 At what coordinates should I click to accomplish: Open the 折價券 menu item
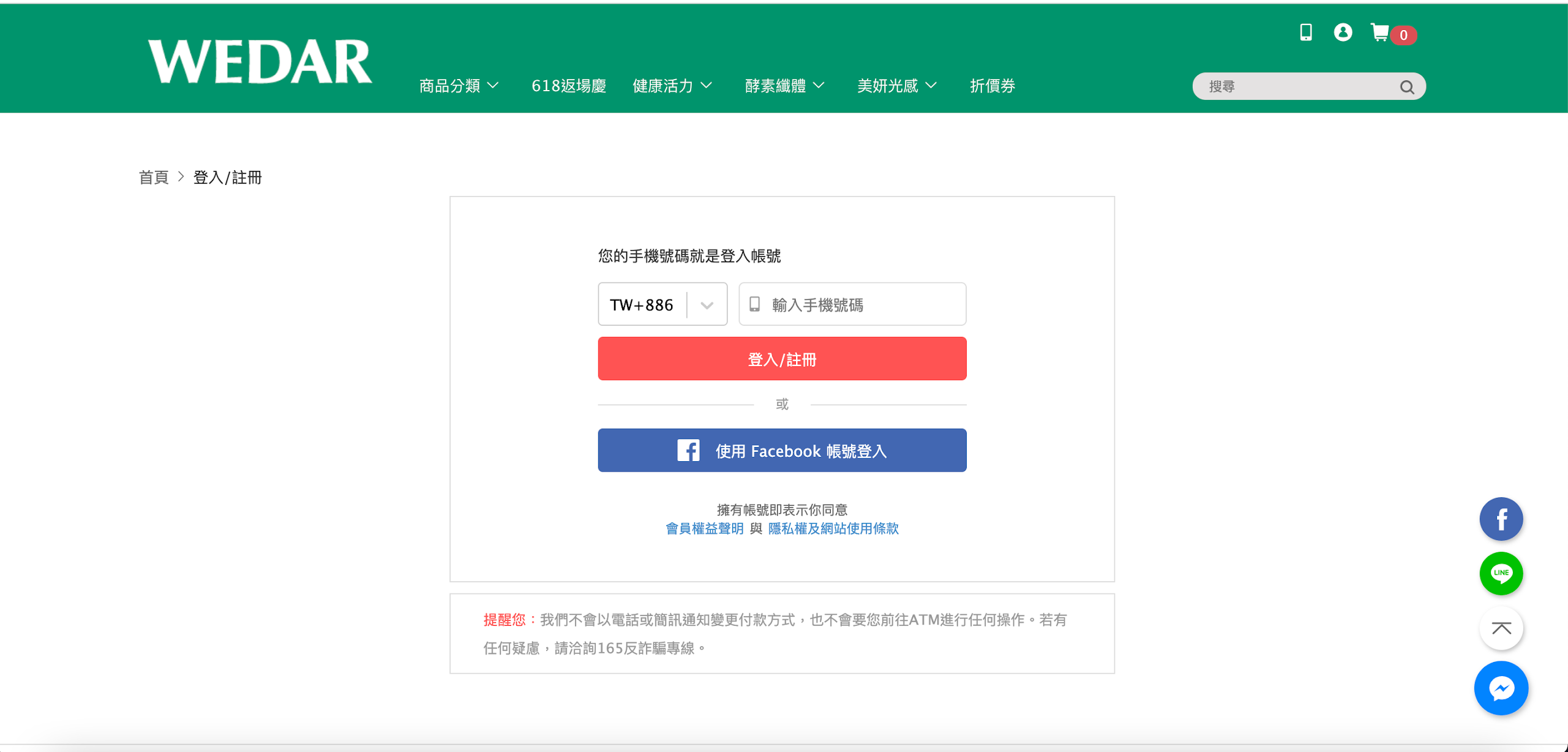[x=992, y=86]
